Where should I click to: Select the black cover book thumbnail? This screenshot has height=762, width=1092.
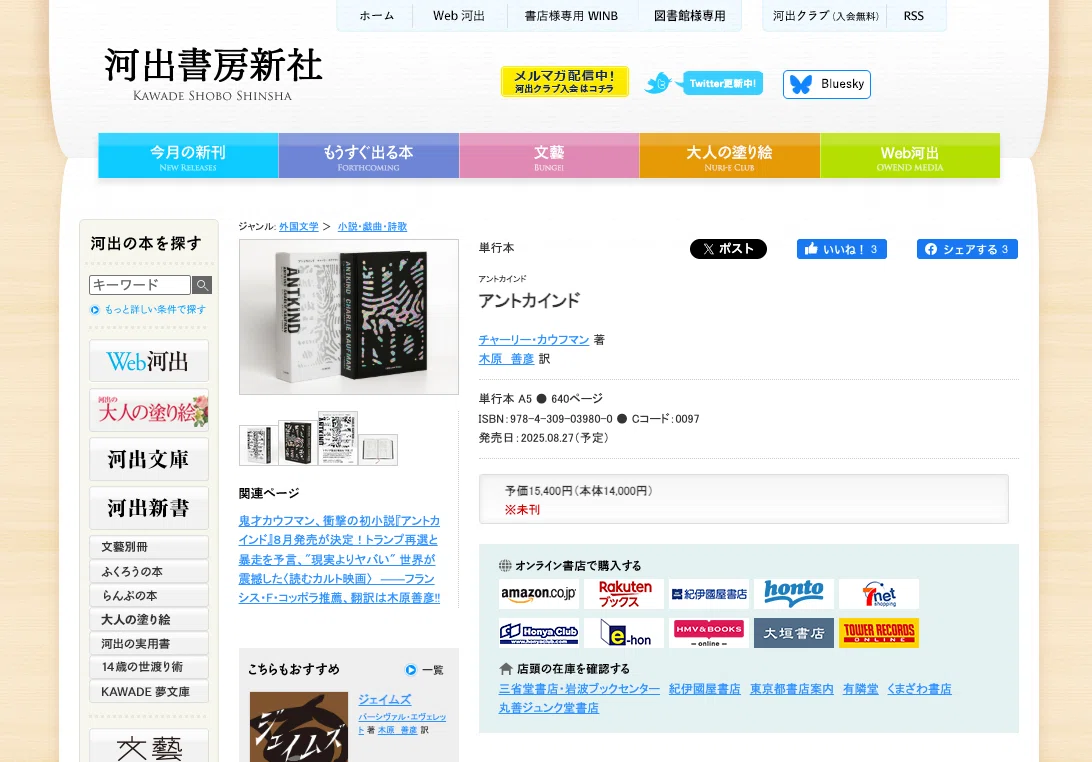point(298,442)
